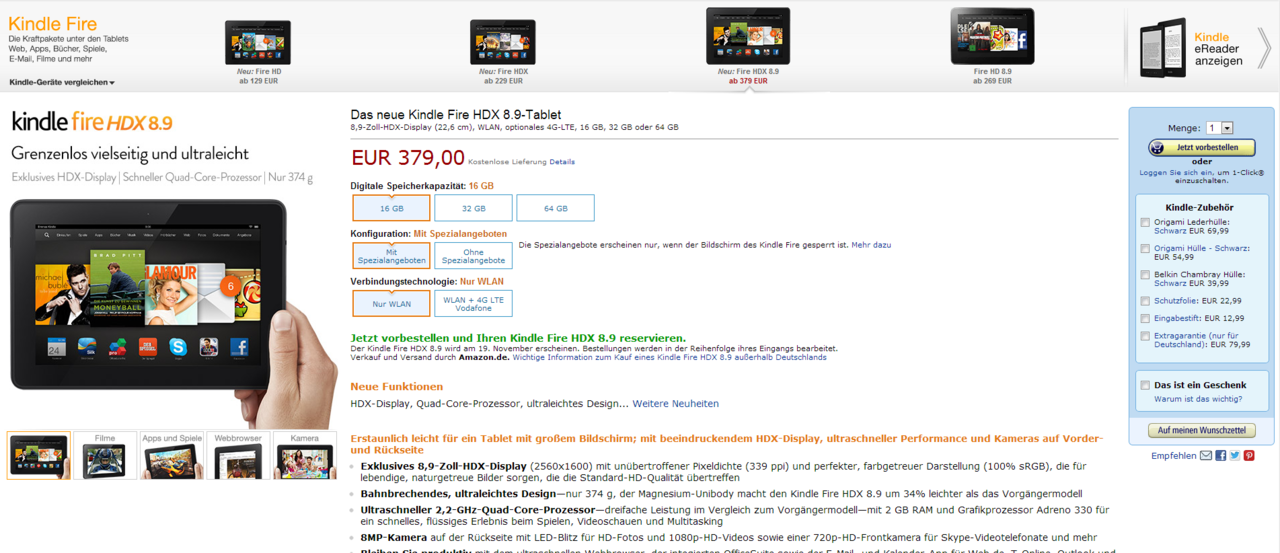Open link about buying outside Deutschland
Image resolution: width=1280 pixels, height=553 pixels.
[669, 357]
